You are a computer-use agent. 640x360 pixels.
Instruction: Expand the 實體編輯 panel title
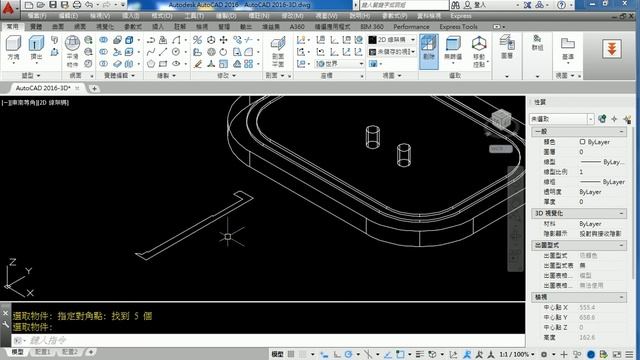click(x=119, y=76)
